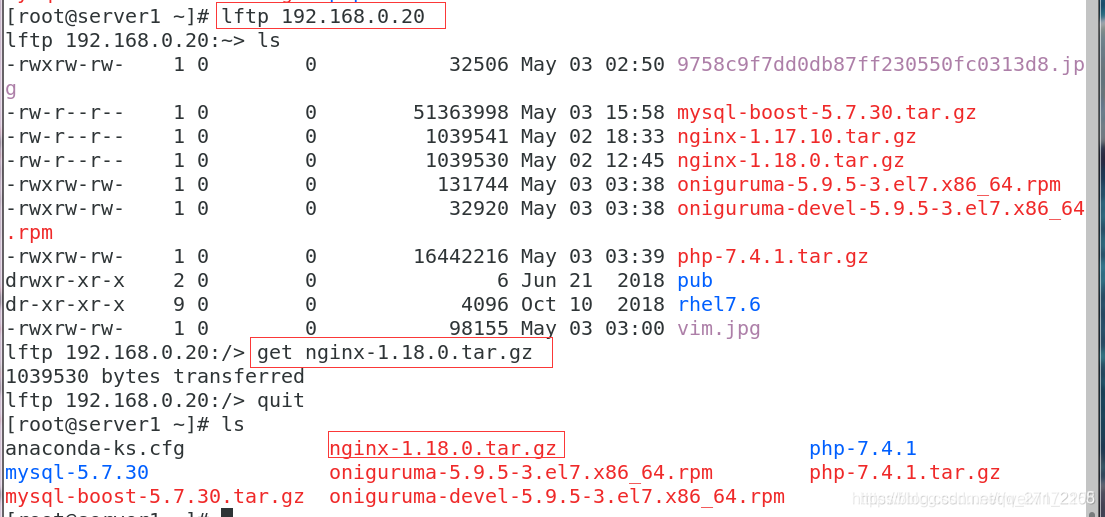Click the blue mysql-5.7.30 directory
The width and height of the screenshot is (1105, 517).
[x=77, y=472]
